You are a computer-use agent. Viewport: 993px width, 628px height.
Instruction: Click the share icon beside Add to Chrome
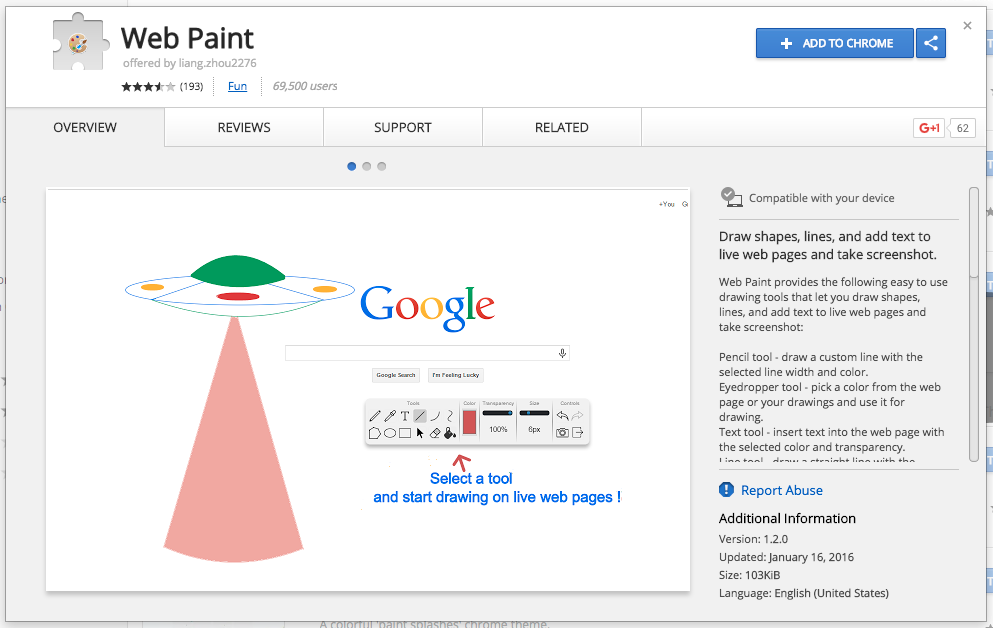[931, 43]
